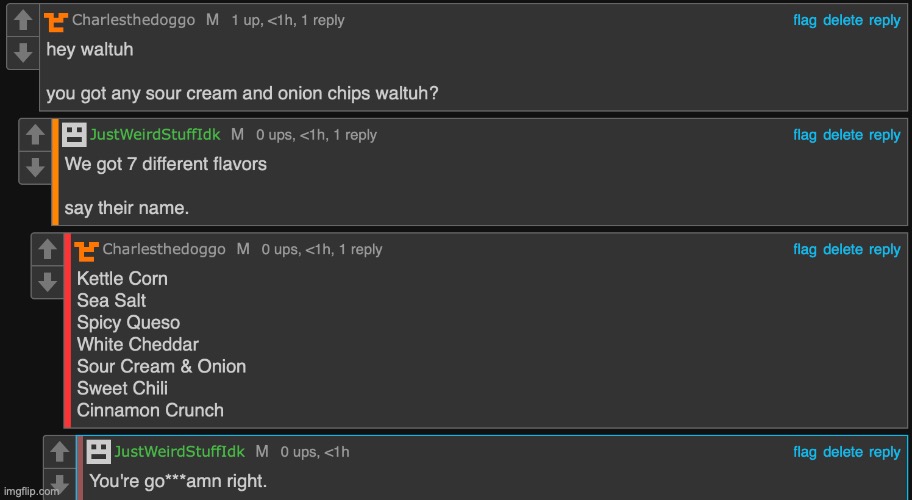The width and height of the screenshot is (912, 500).
Task: Reply to the 'hey waltuh' comment
Action: [x=884, y=20]
